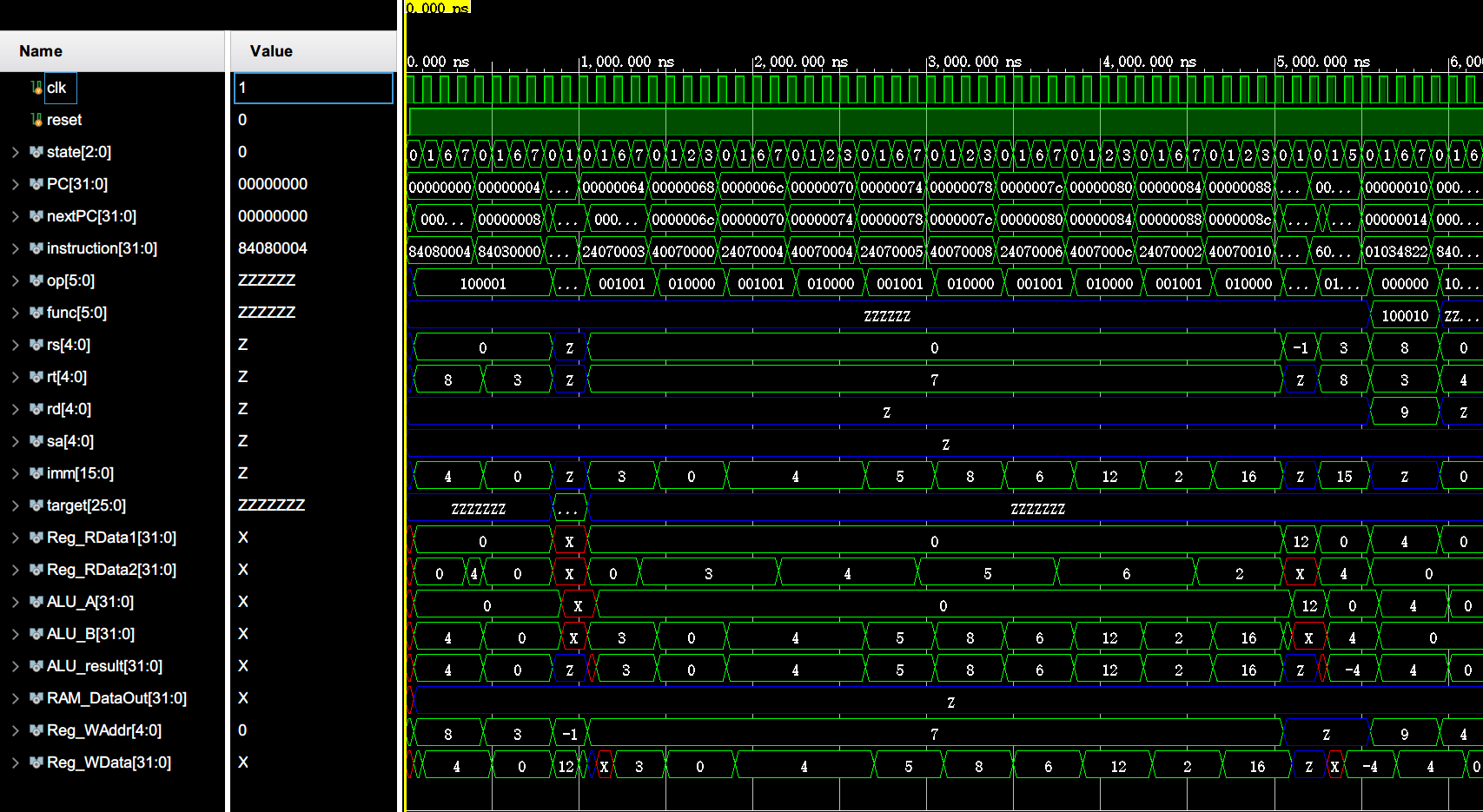Click the instruction[31:0] bus icon
This screenshot has width=1483, height=812.
tap(36, 248)
